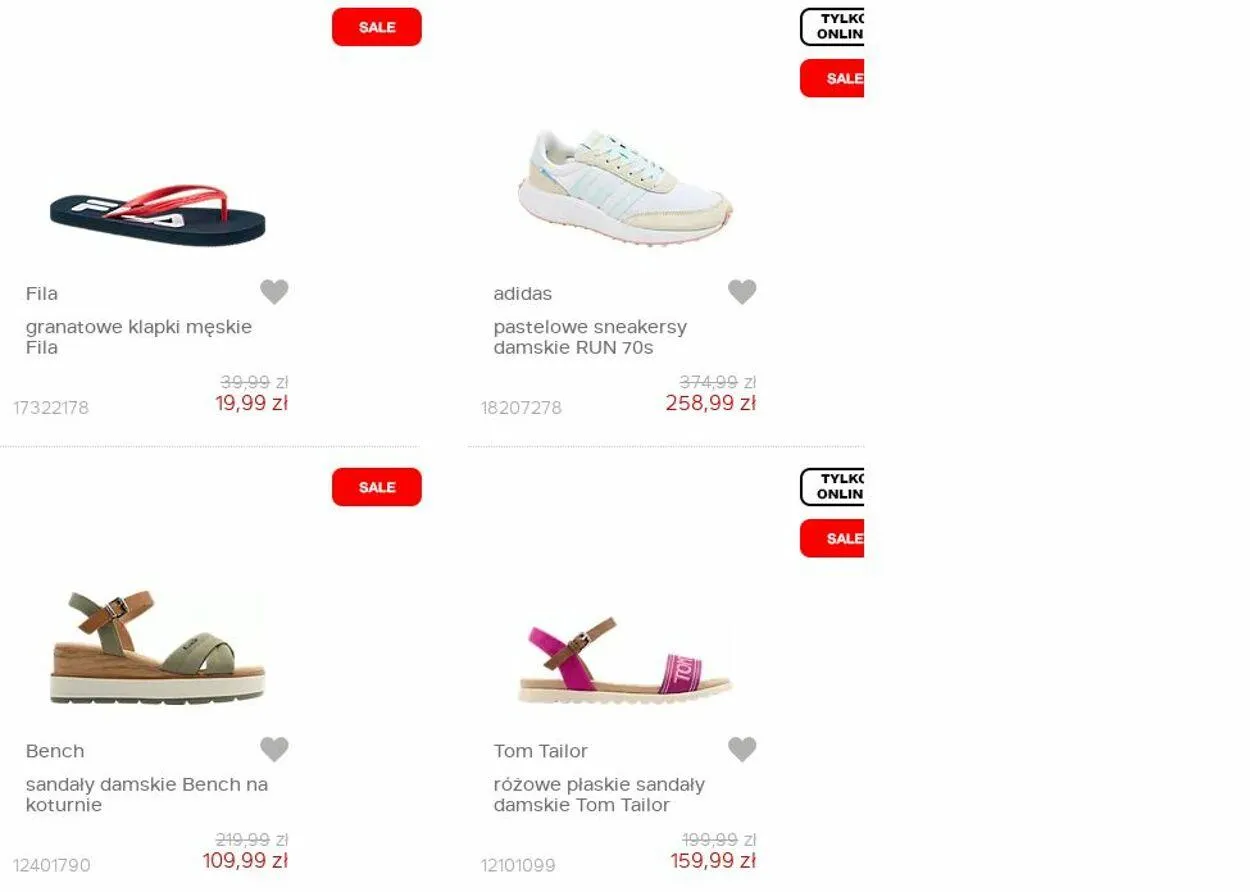Viewport: 1250px width, 892px height.
Task: Click TYLKO ONLINE badge above Tom Tailor sandals
Action: coord(832,487)
